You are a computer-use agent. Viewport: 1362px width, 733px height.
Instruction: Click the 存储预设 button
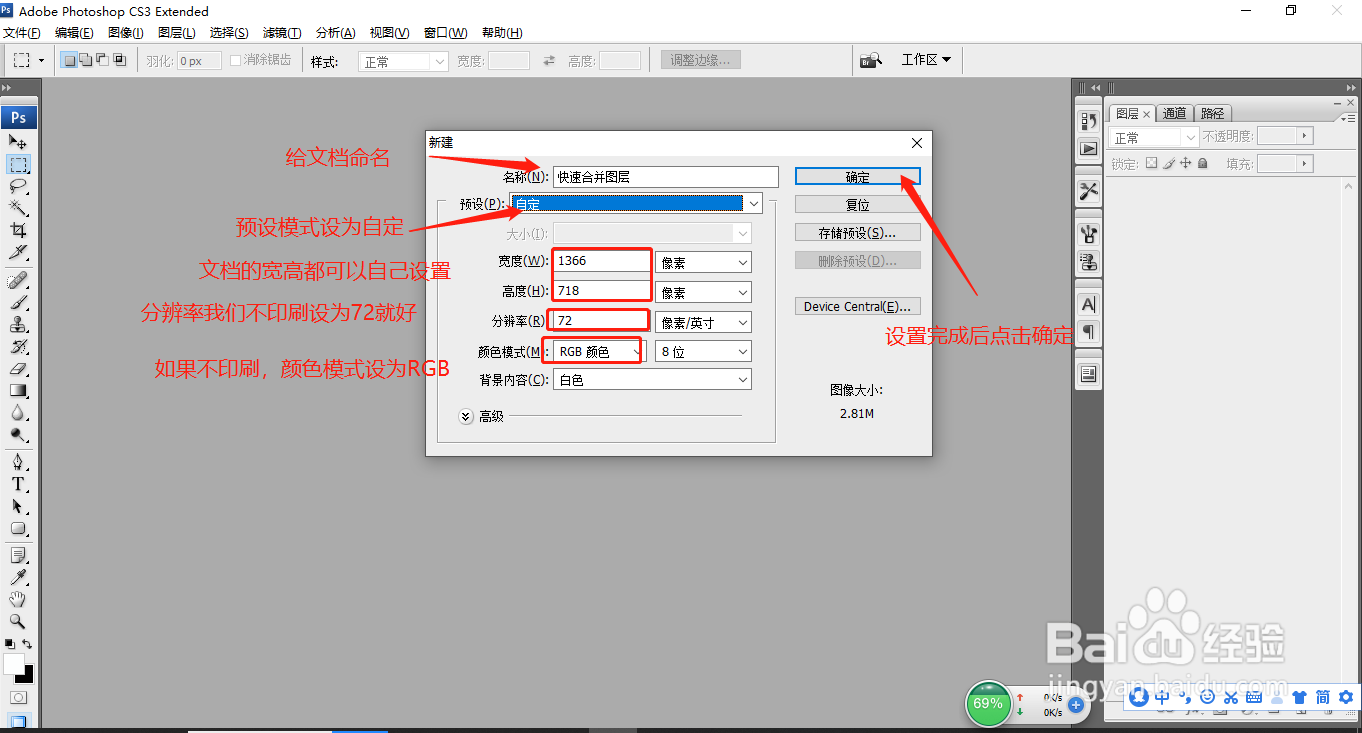pos(857,231)
